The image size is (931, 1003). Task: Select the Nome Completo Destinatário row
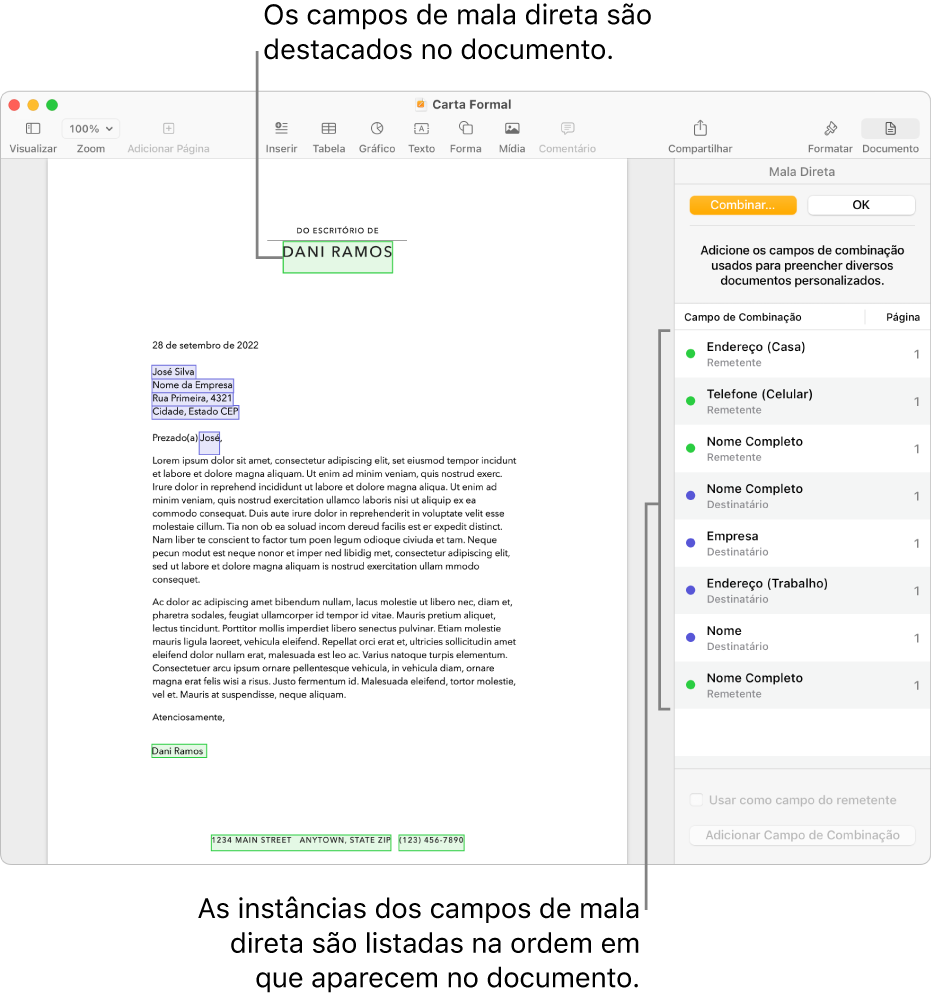click(802, 496)
